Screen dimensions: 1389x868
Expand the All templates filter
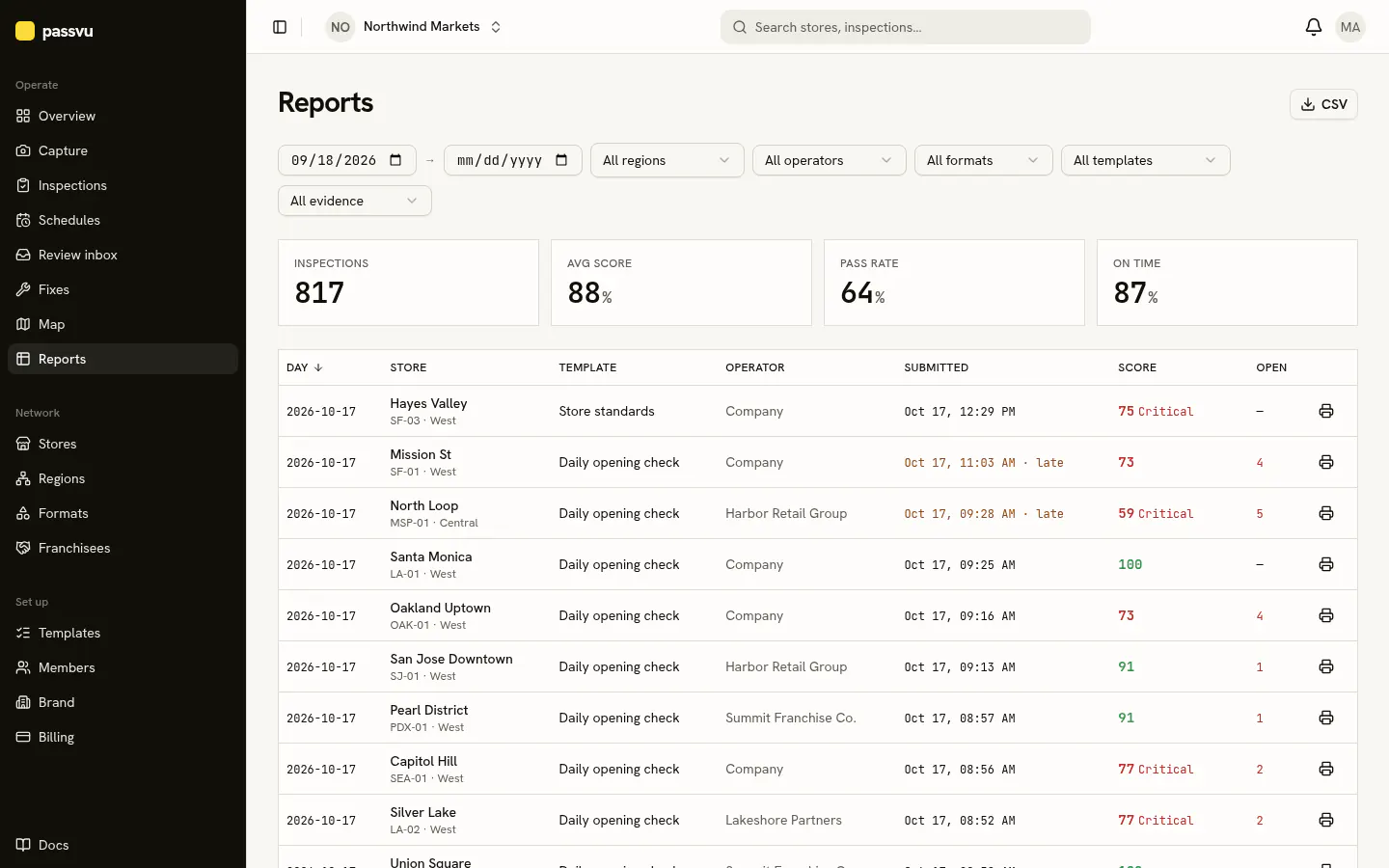coord(1145,160)
